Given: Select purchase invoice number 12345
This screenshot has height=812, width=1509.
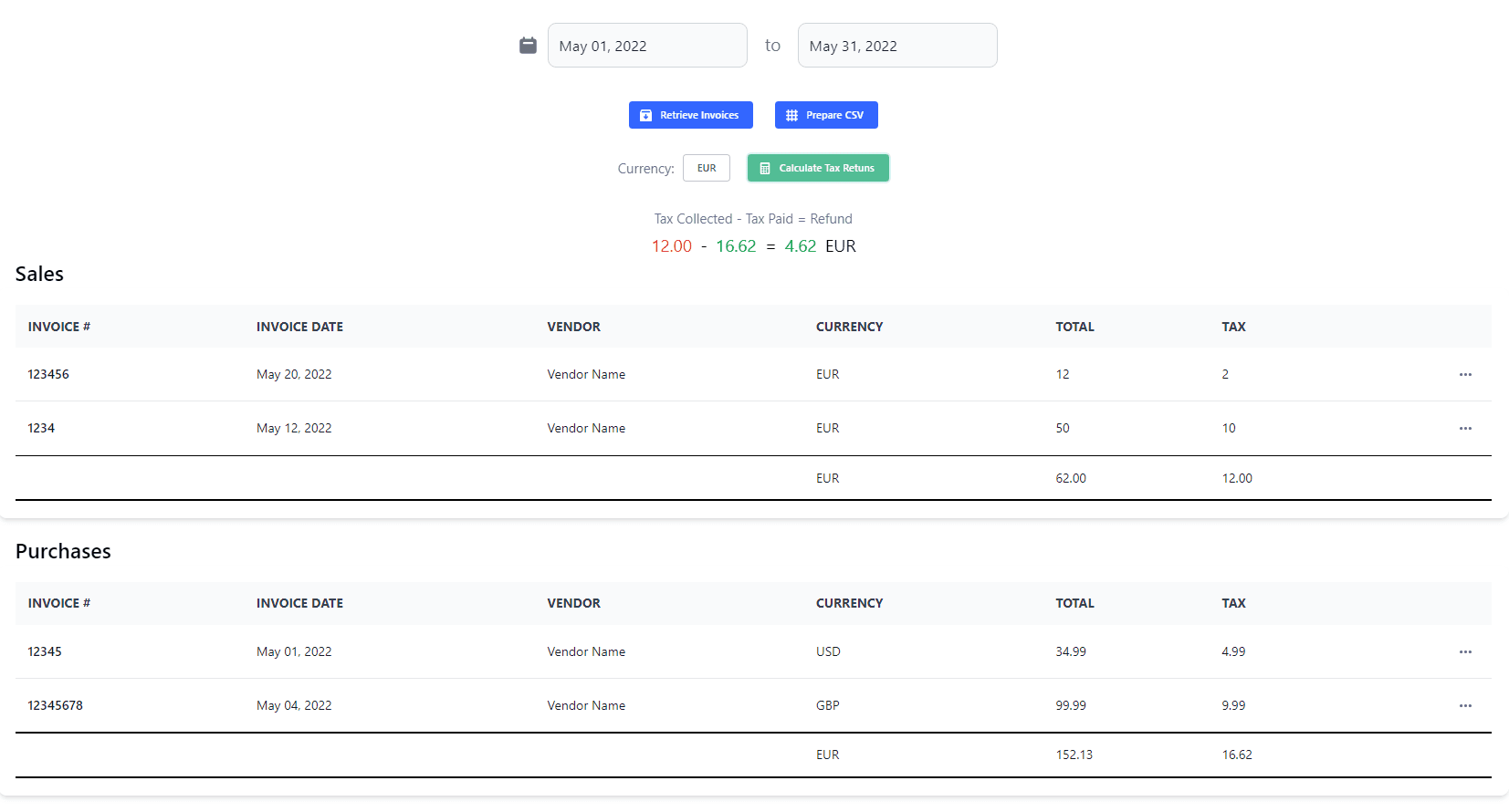Looking at the screenshot, I should [45, 651].
